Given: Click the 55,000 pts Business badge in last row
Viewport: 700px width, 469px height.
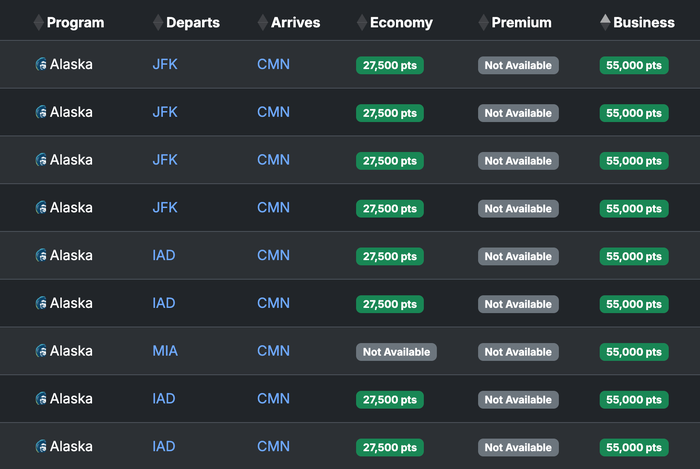Looking at the screenshot, I should [634, 447].
